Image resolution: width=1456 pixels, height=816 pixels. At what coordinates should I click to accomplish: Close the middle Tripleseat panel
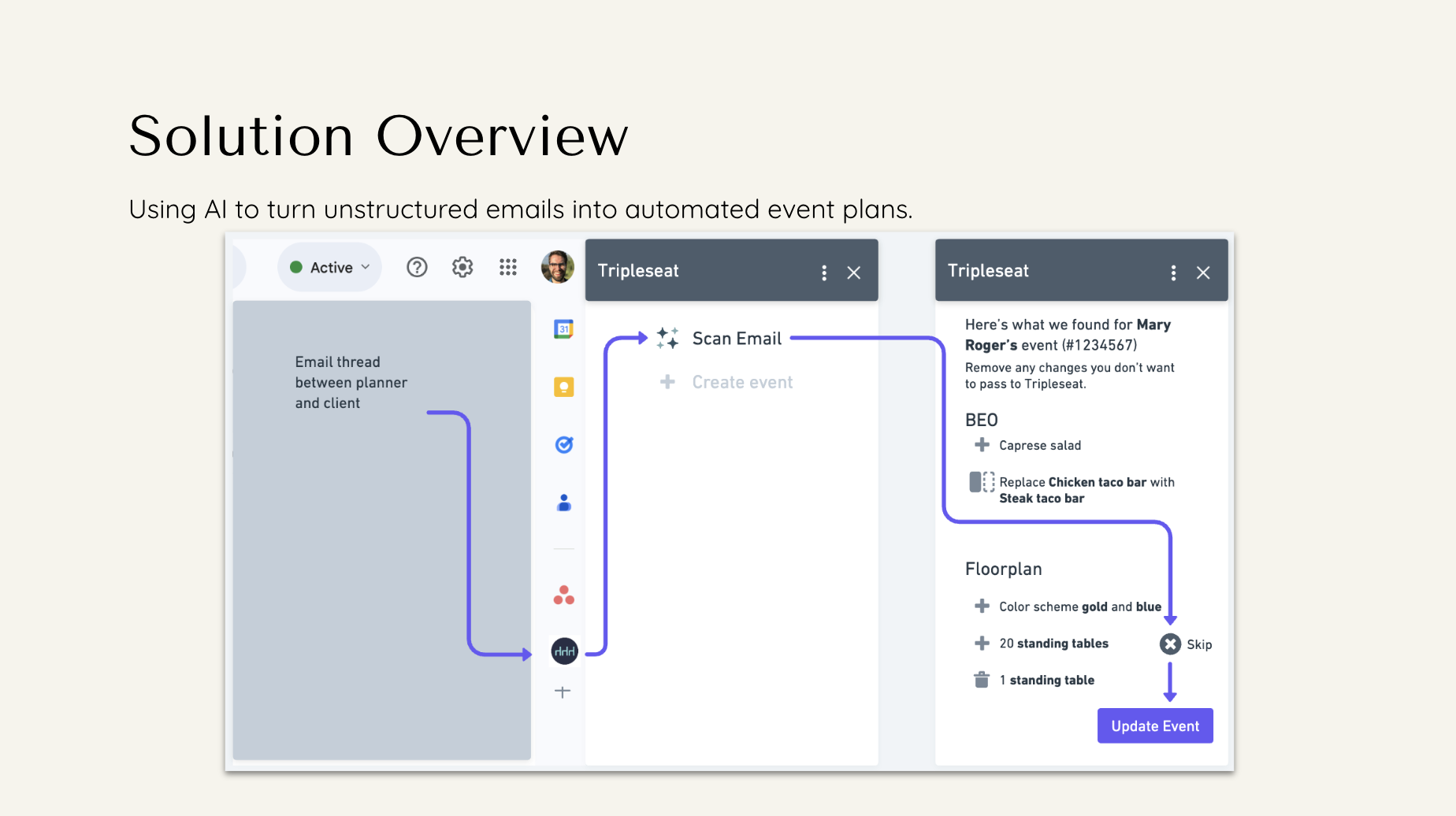(x=854, y=273)
